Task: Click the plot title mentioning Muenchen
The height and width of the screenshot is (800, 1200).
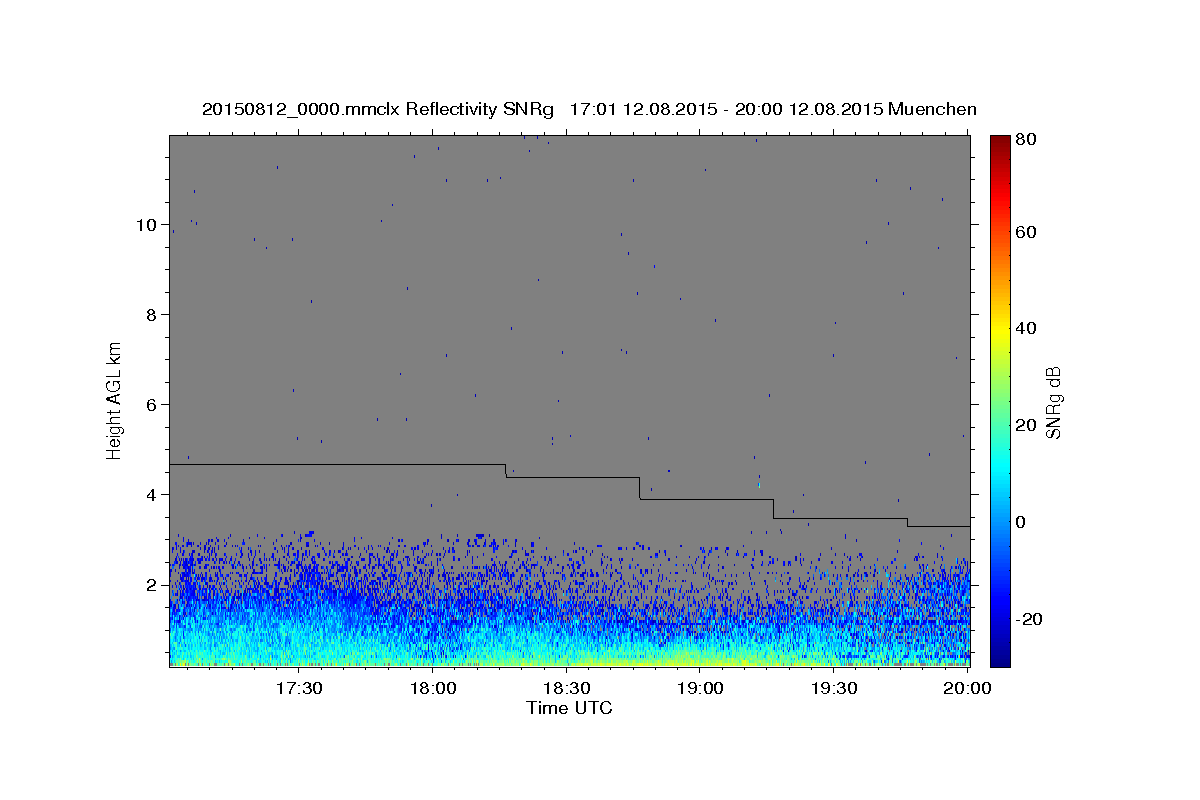Action: click(x=589, y=109)
